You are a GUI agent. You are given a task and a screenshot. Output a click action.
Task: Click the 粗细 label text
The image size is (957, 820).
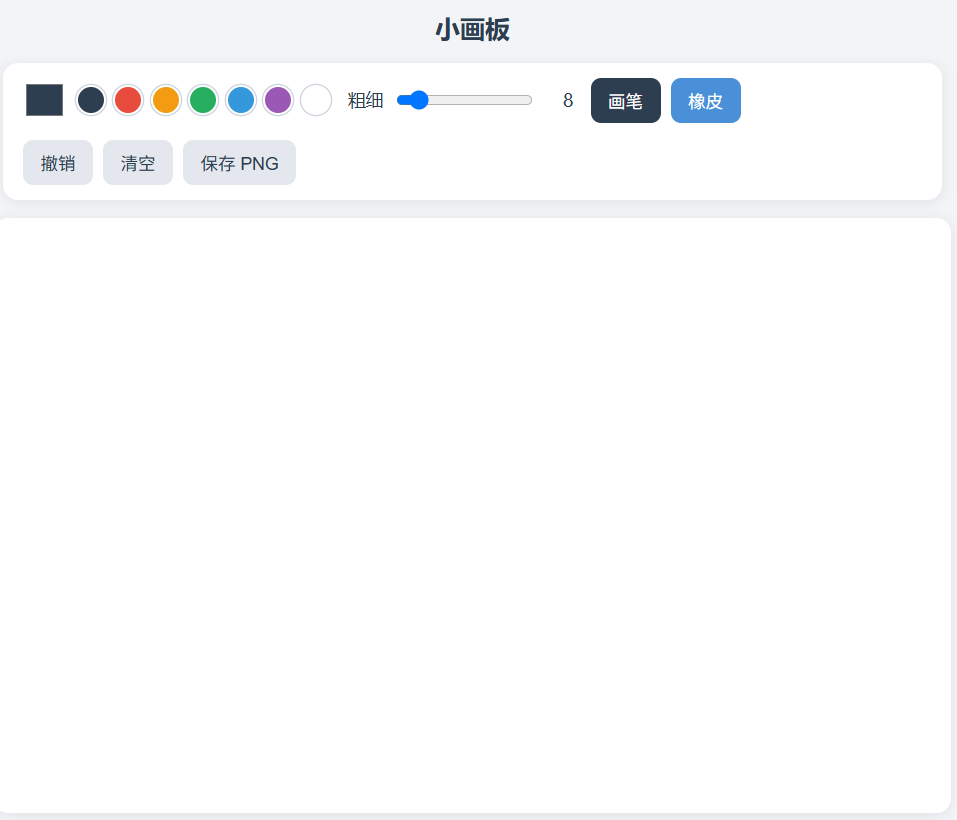[366, 101]
